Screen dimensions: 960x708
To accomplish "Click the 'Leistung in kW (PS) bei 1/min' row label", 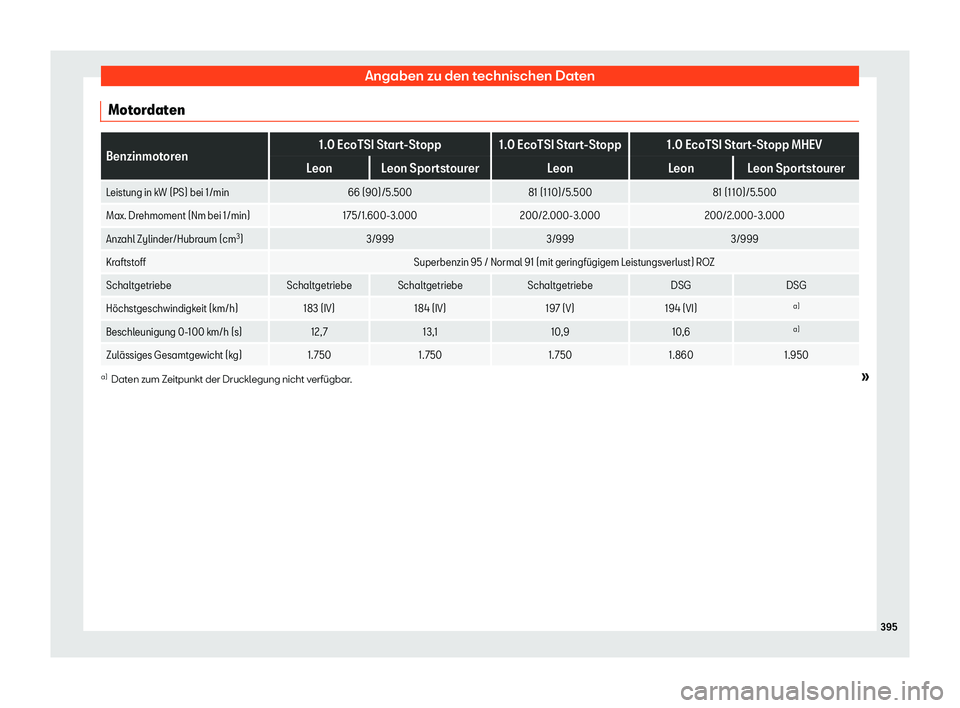I will point(167,192).
